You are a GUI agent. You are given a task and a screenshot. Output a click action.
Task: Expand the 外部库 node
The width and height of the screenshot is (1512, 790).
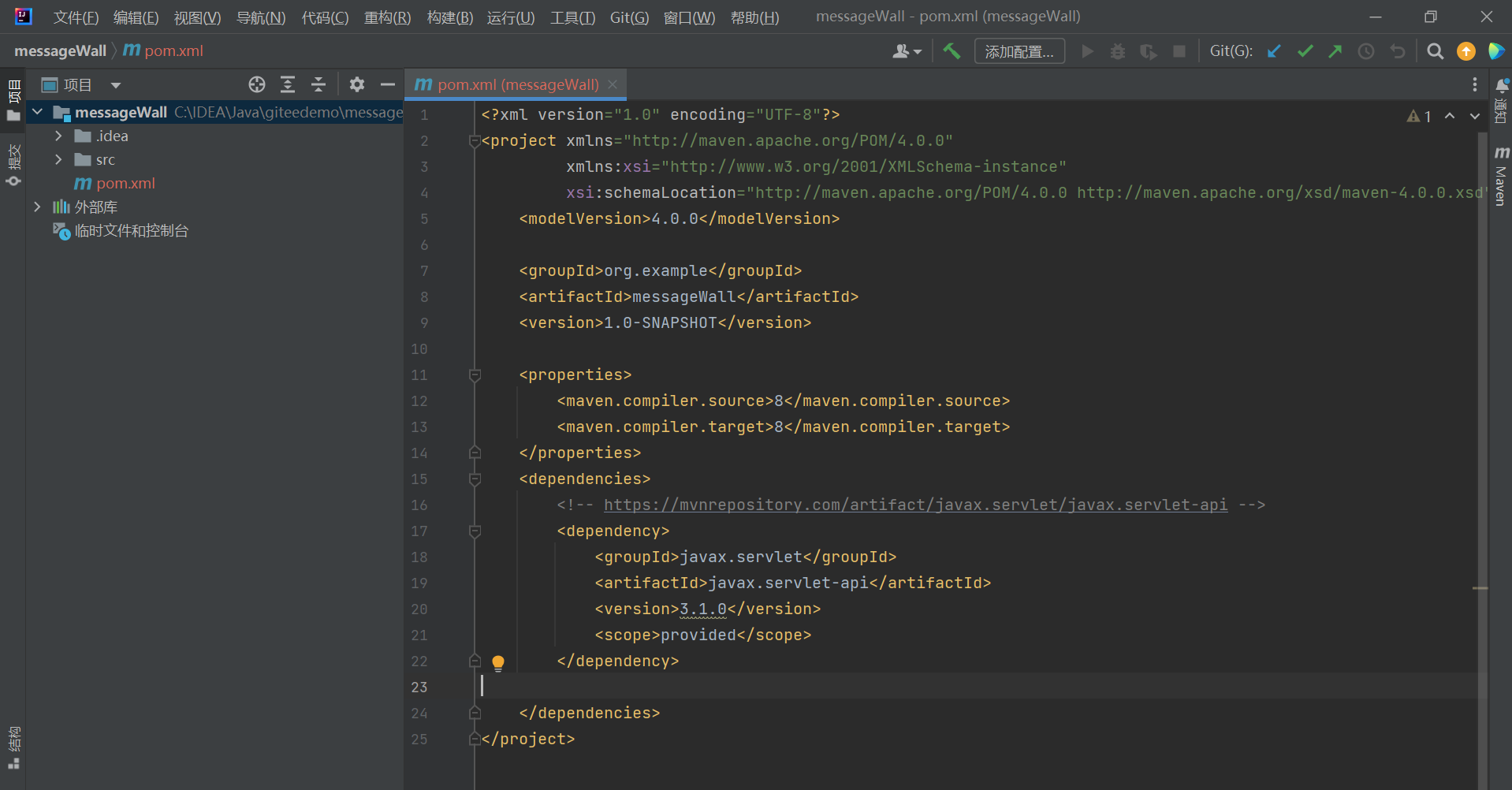pos(37,207)
